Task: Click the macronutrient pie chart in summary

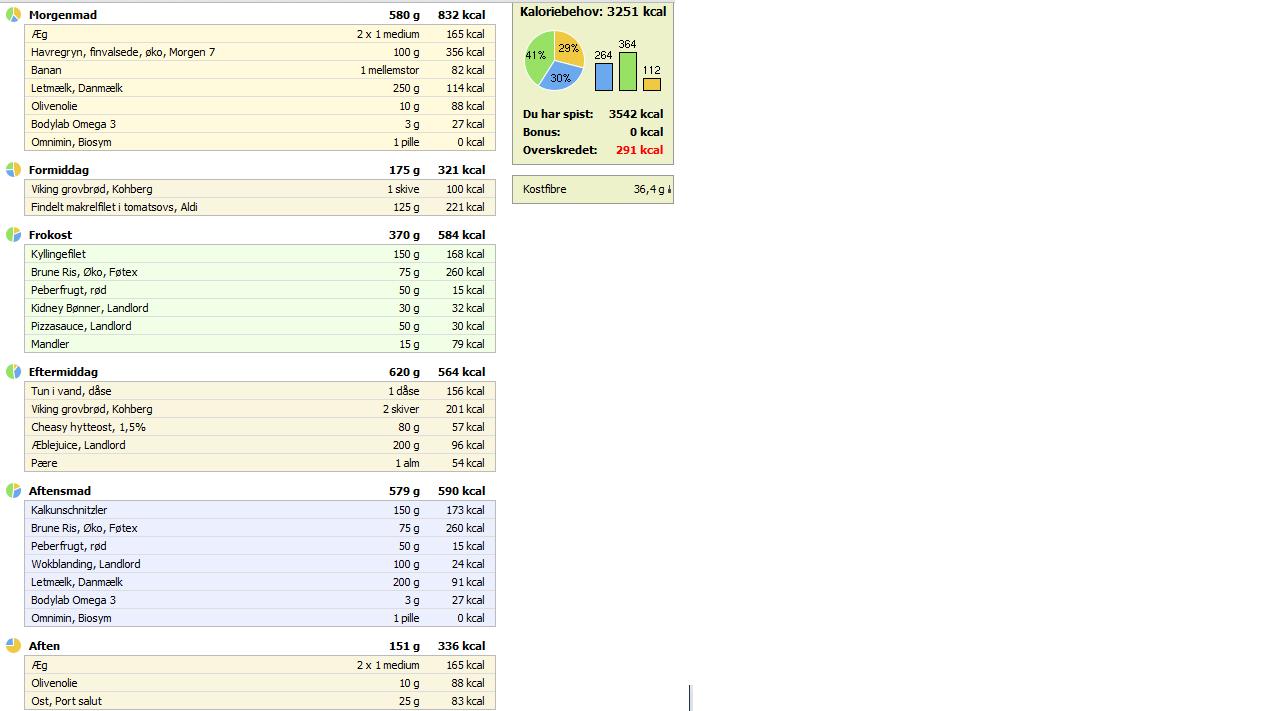Action: [554, 60]
